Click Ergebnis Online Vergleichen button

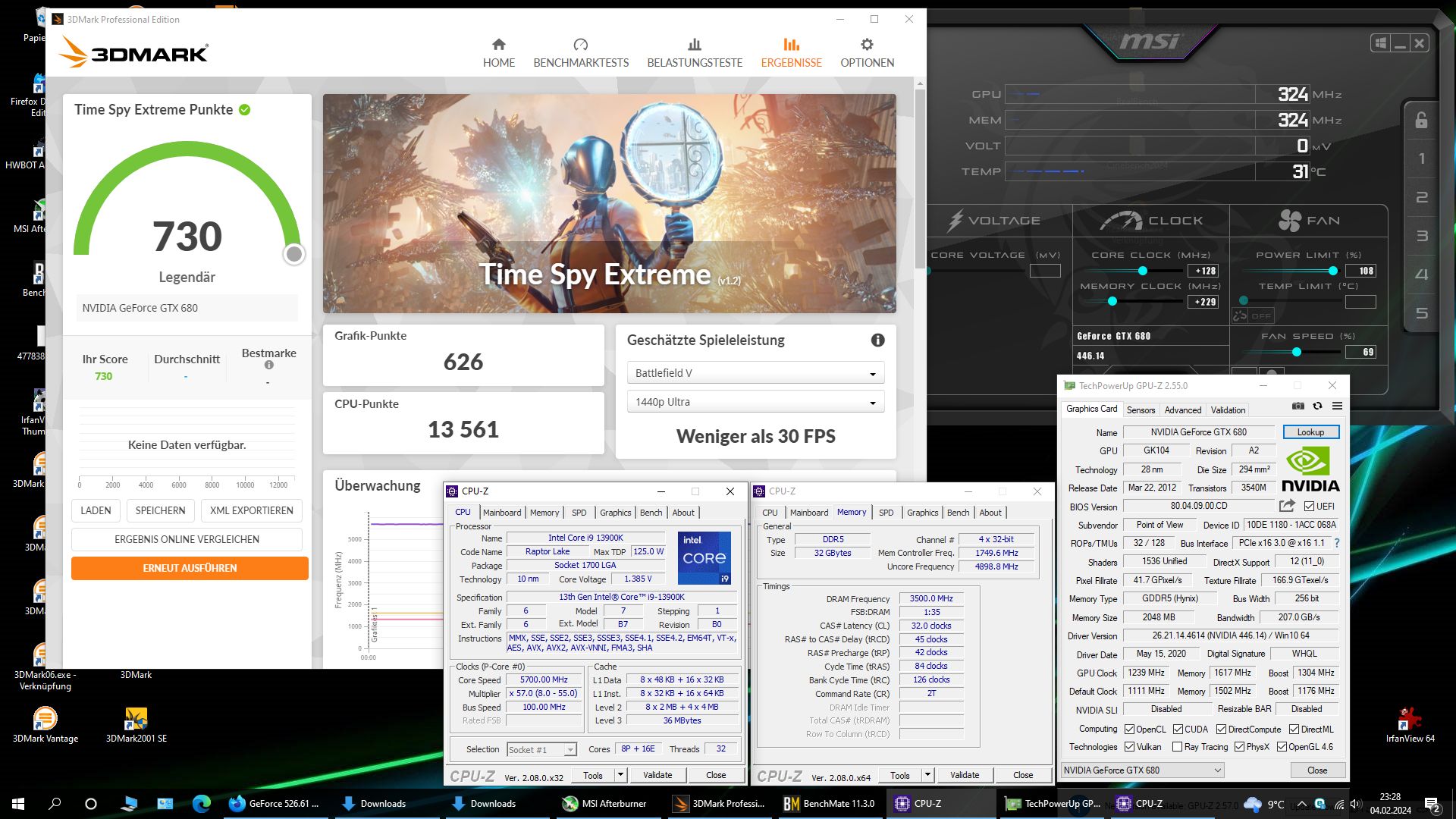click(x=187, y=539)
